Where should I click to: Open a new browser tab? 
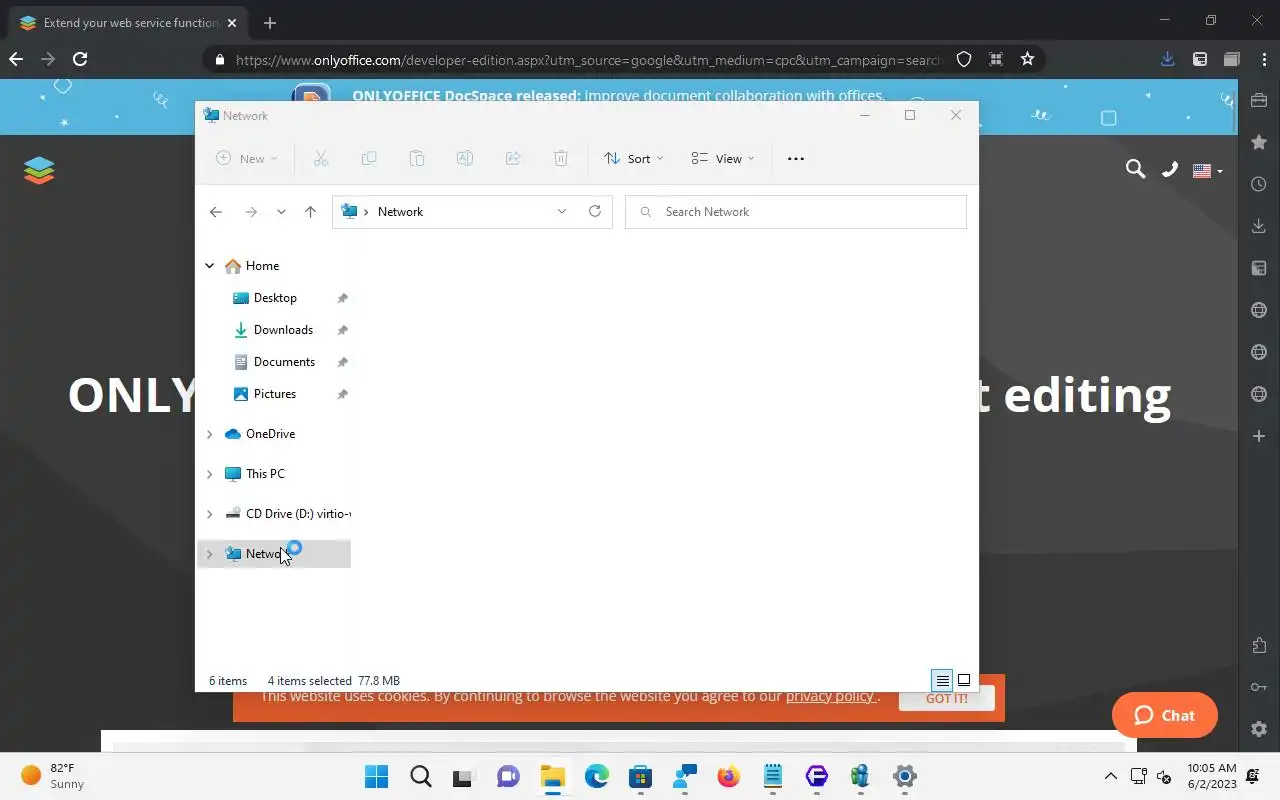coord(270,22)
